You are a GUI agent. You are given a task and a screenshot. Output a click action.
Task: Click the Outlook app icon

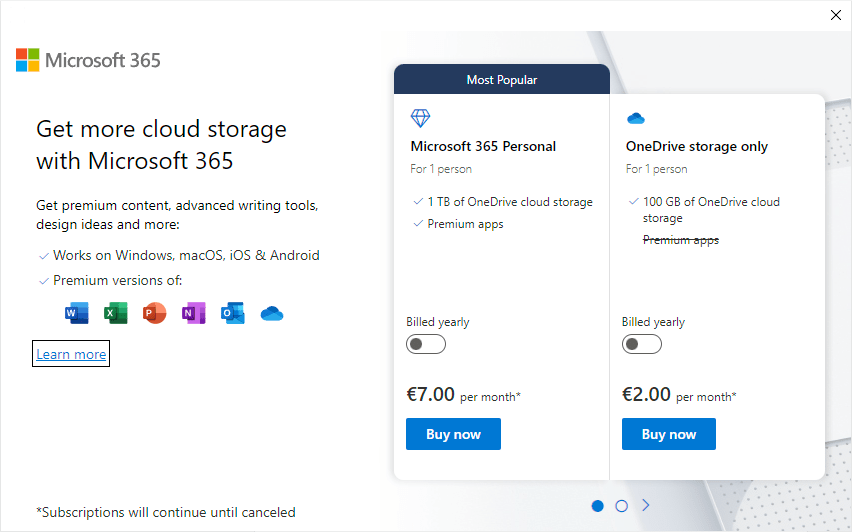click(x=232, y=314)
